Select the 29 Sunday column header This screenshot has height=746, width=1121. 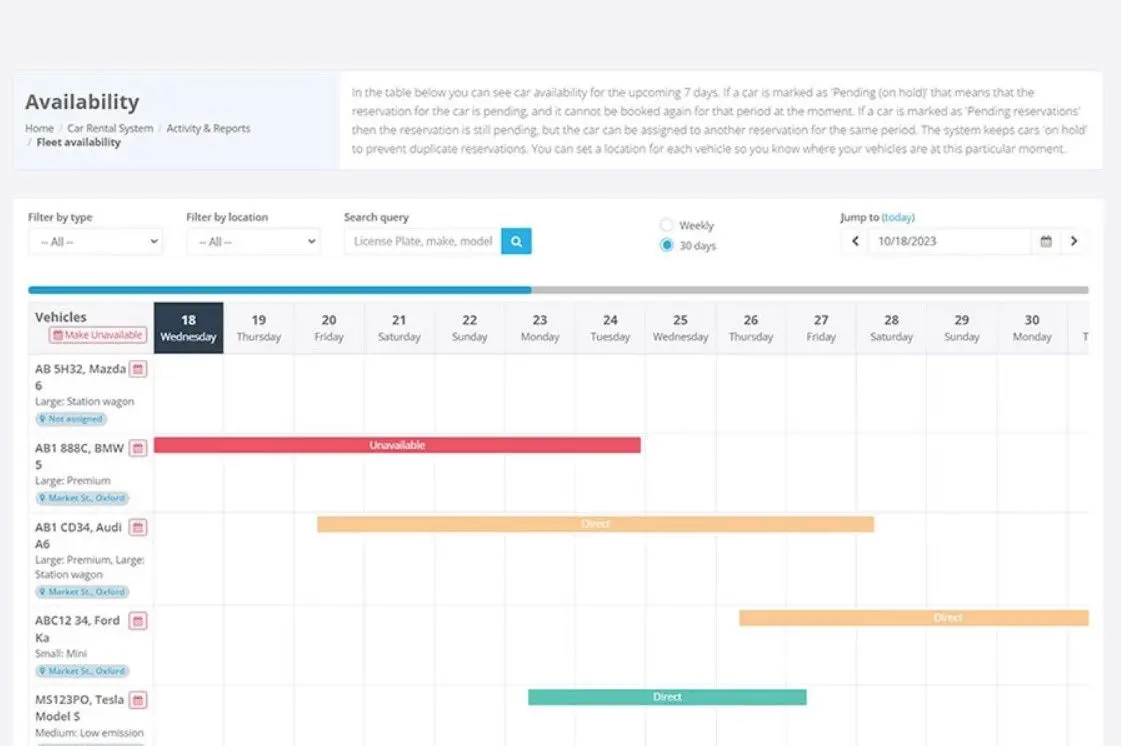pyautogui.click(x=962, y=328)
